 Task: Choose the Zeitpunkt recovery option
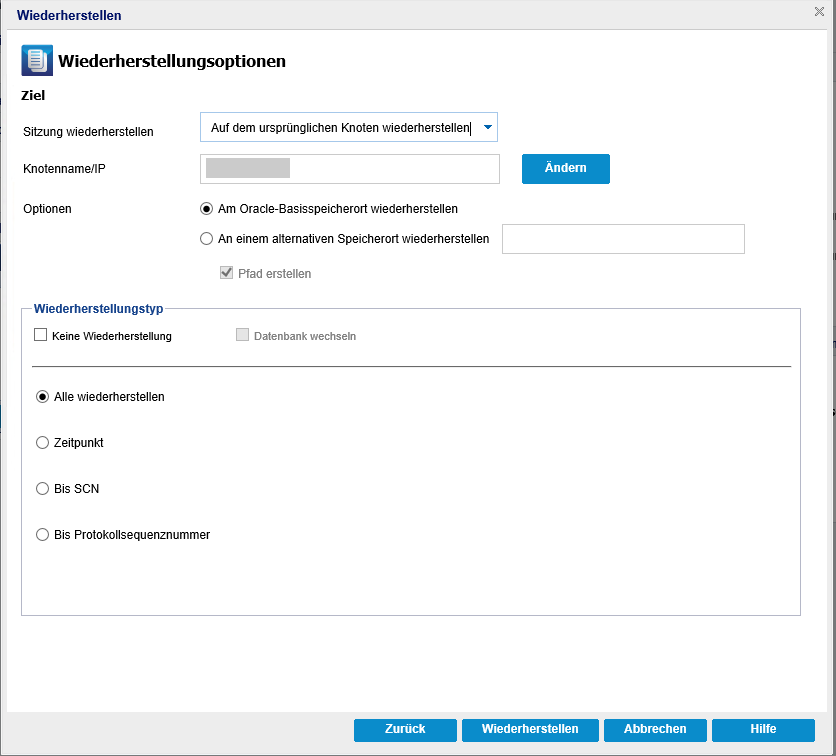tap(42, 443)
